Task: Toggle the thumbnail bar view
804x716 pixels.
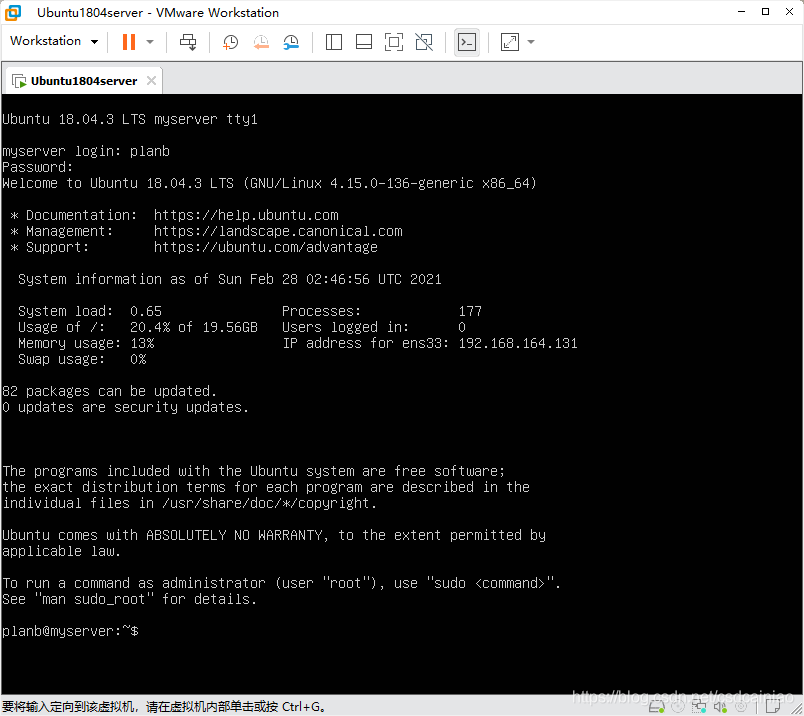Action: 364,42
